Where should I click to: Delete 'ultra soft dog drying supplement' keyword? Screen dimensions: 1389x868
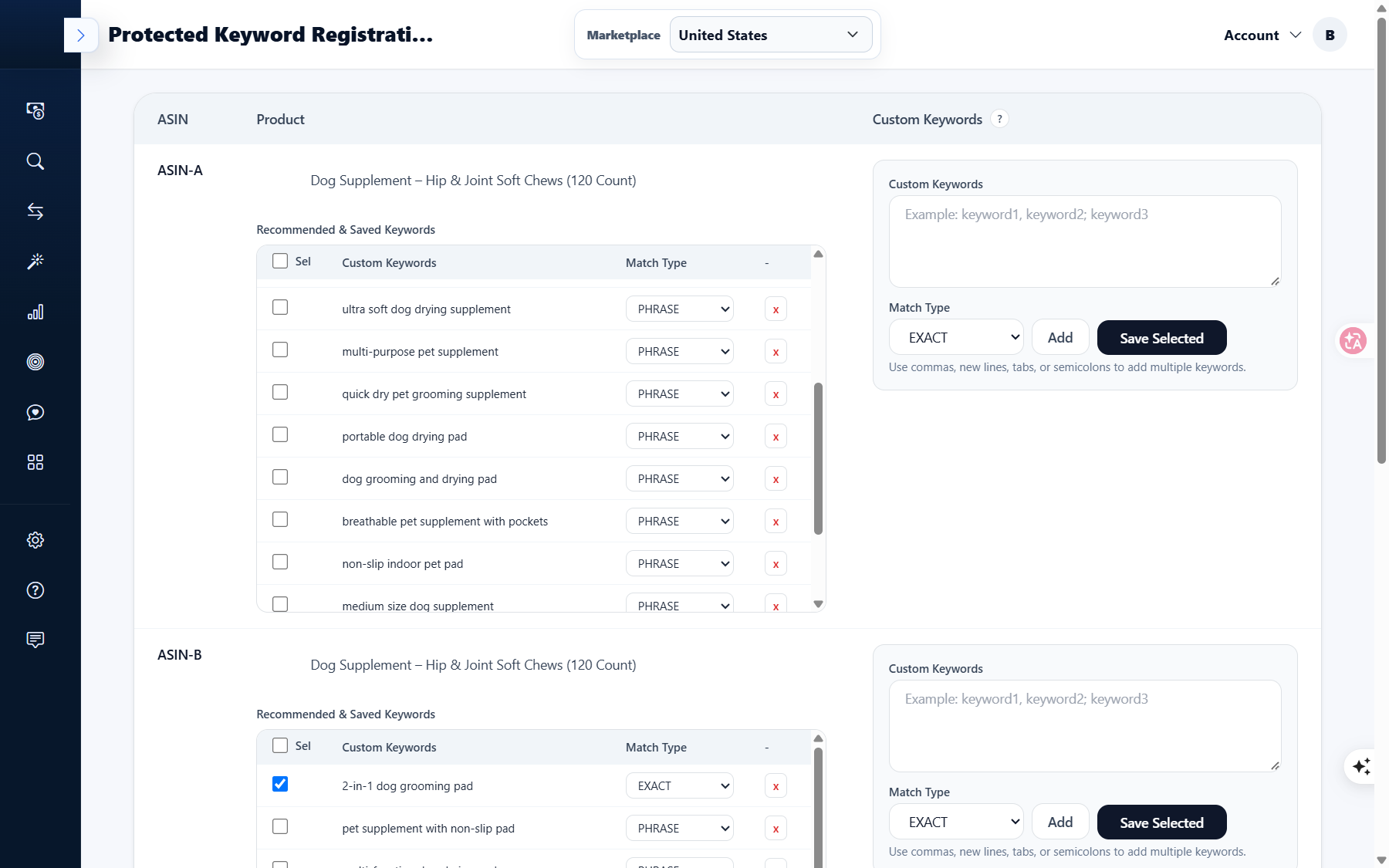pyautogui.click(x=776, y=309)
